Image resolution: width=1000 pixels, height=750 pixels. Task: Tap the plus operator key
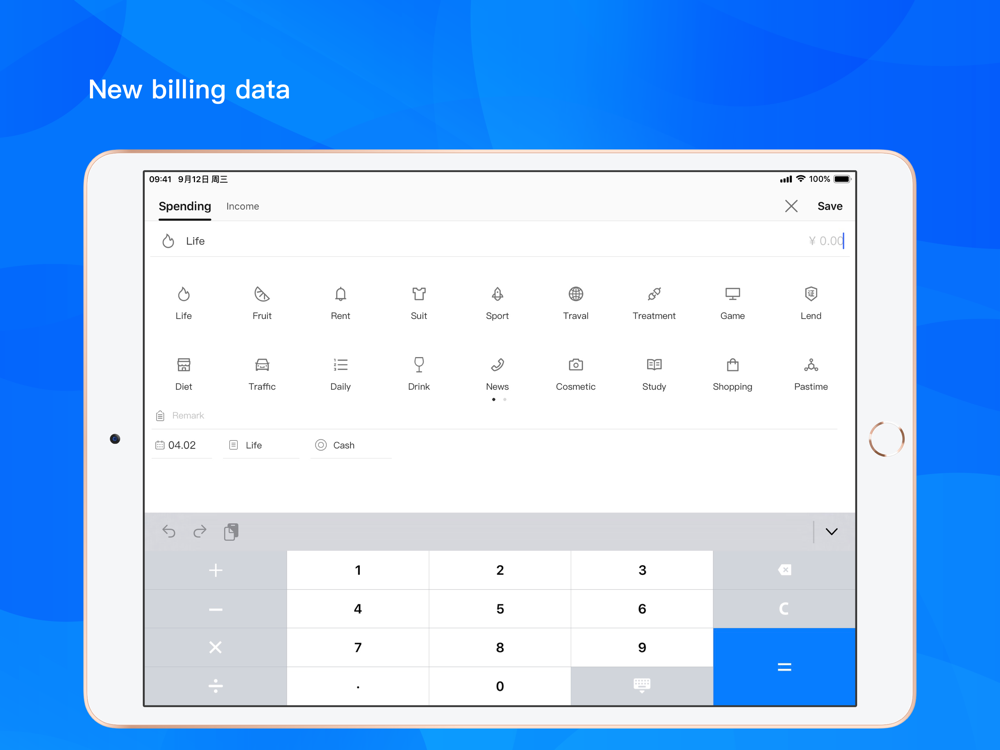coord(216,570)
